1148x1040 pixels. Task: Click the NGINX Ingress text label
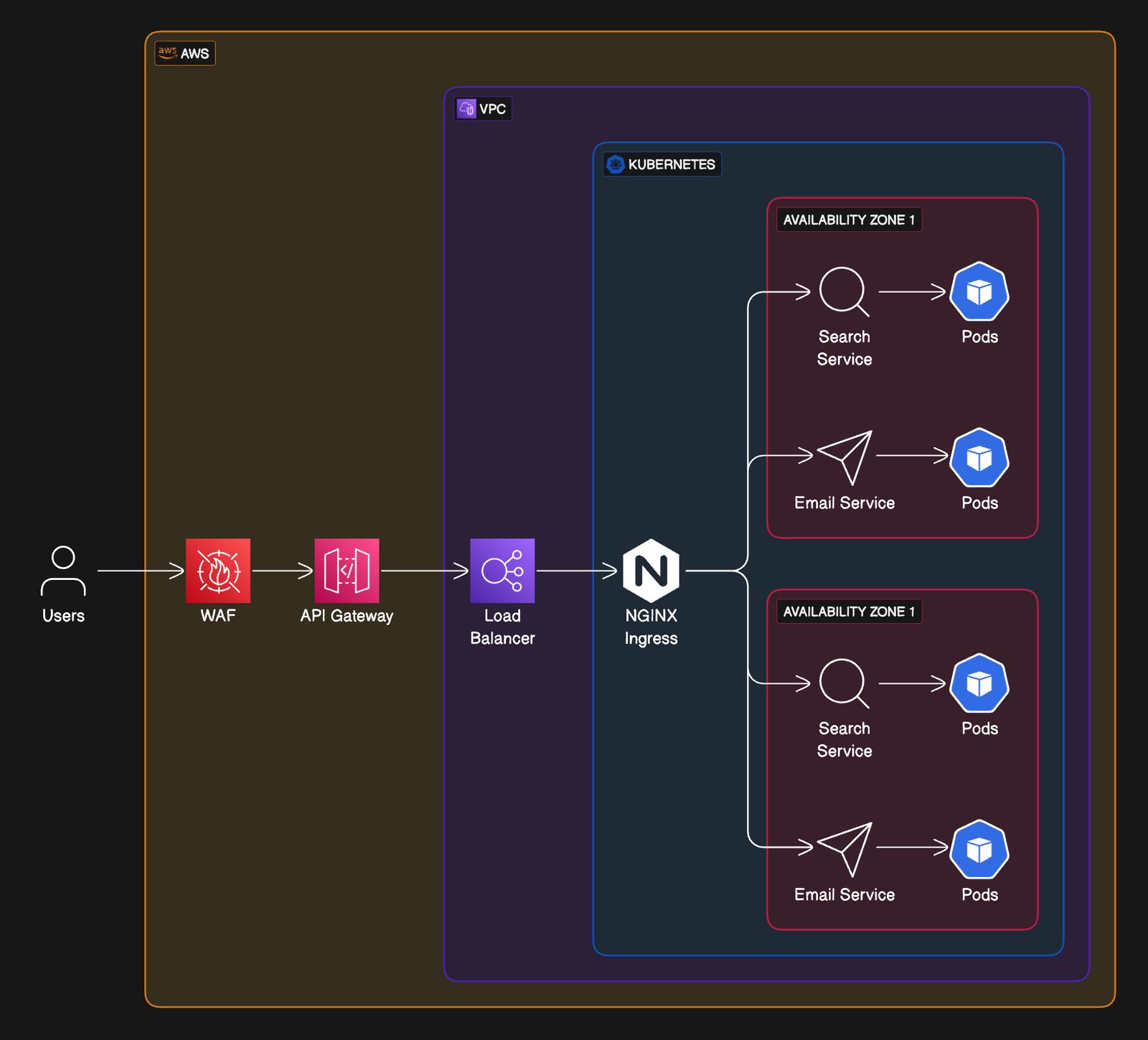coord(651,627)
